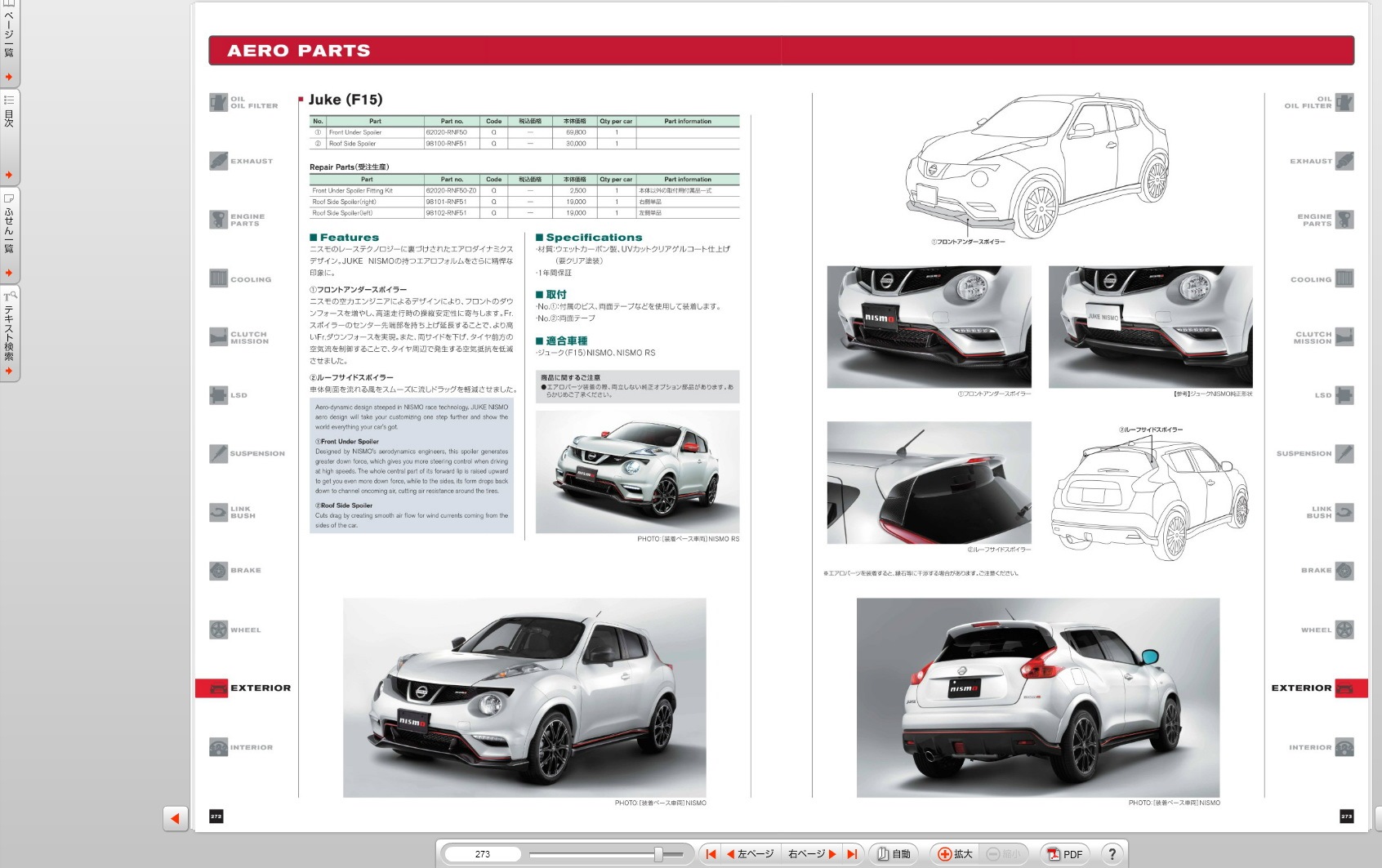Go to the 左ページ (left page)
Screen dimensions: 1382x868
751,854
